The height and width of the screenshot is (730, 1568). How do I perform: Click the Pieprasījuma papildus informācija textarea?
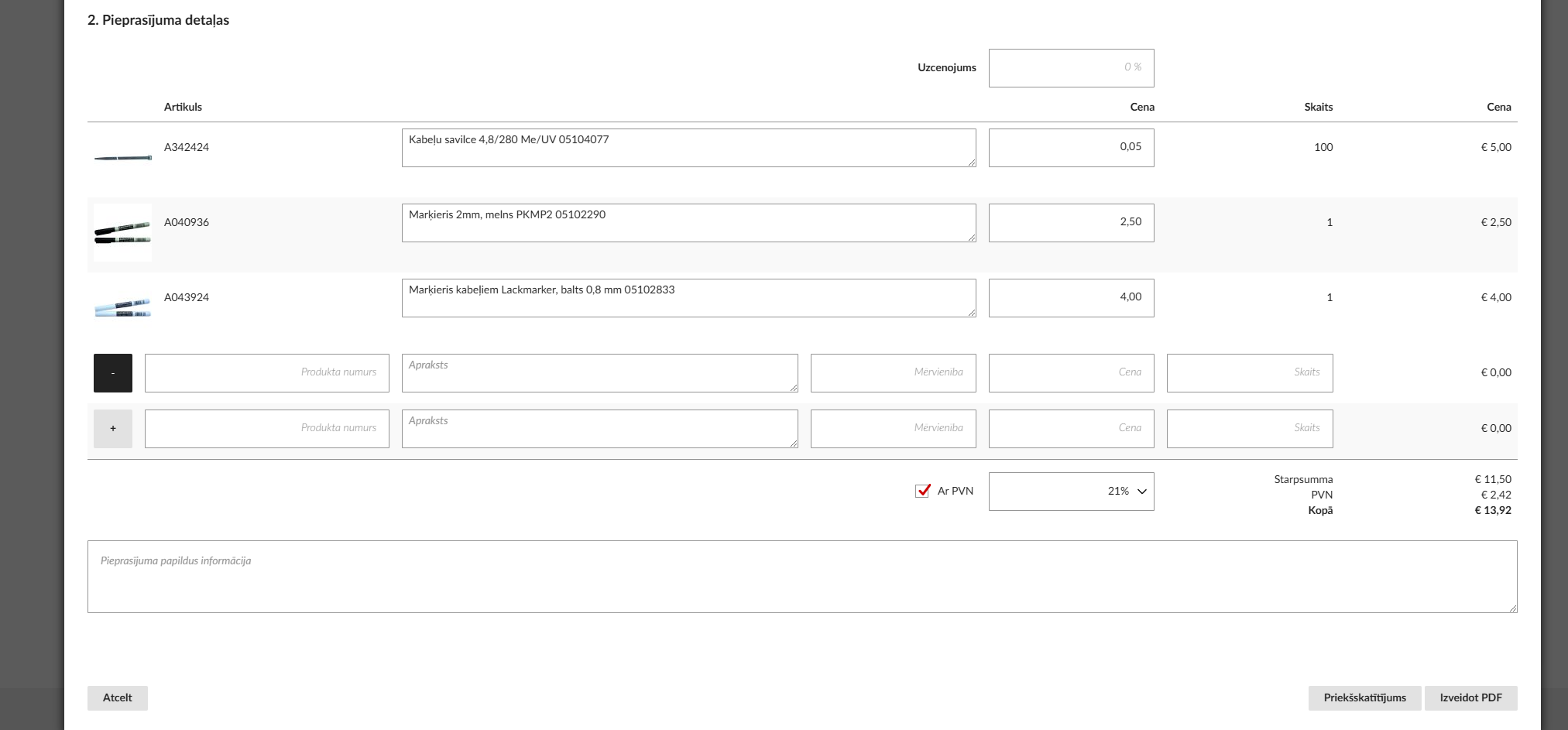click(x=802, y=577)
